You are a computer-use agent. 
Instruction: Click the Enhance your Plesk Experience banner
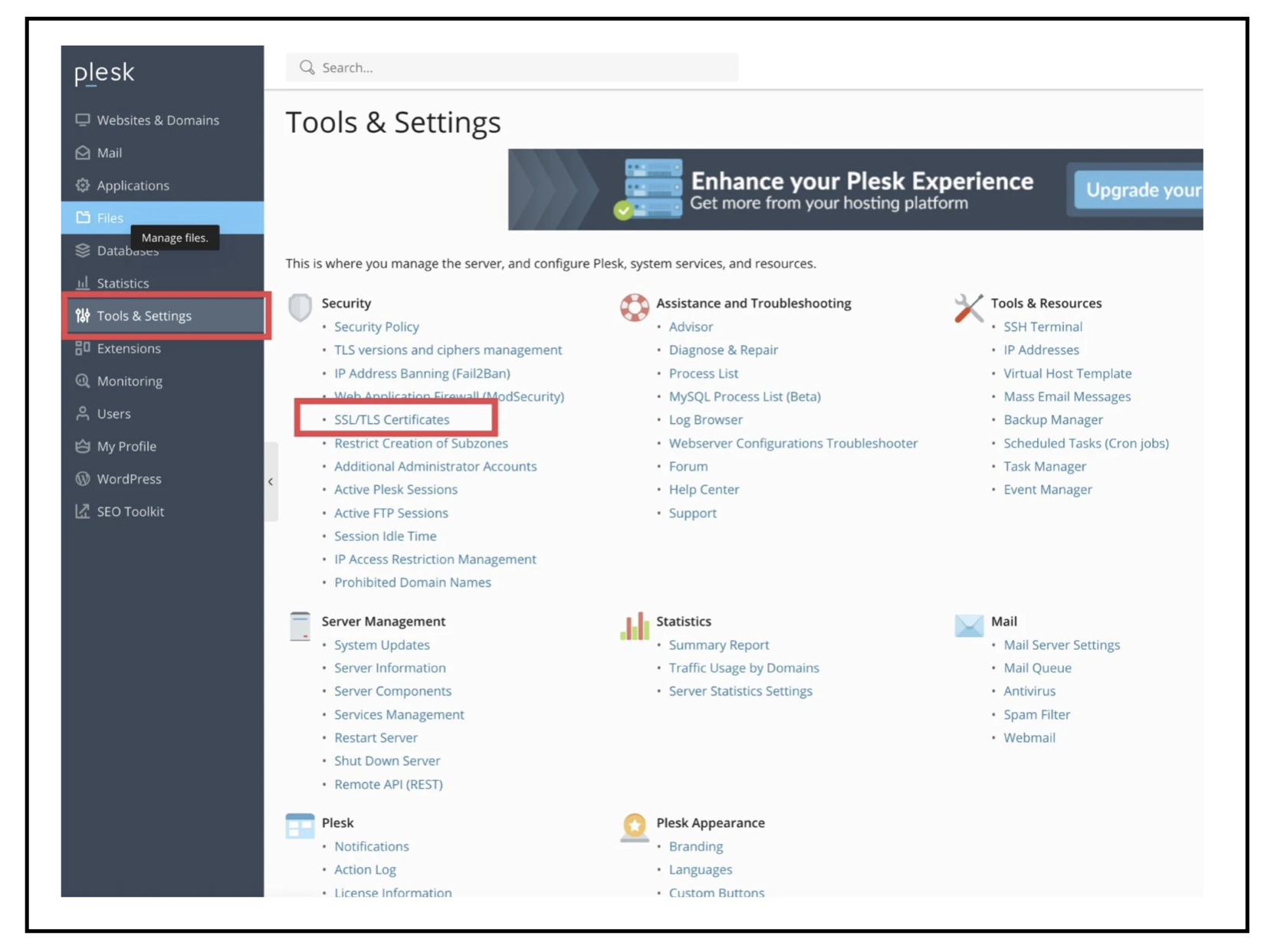pyautogui.click(x=855, y=189)
